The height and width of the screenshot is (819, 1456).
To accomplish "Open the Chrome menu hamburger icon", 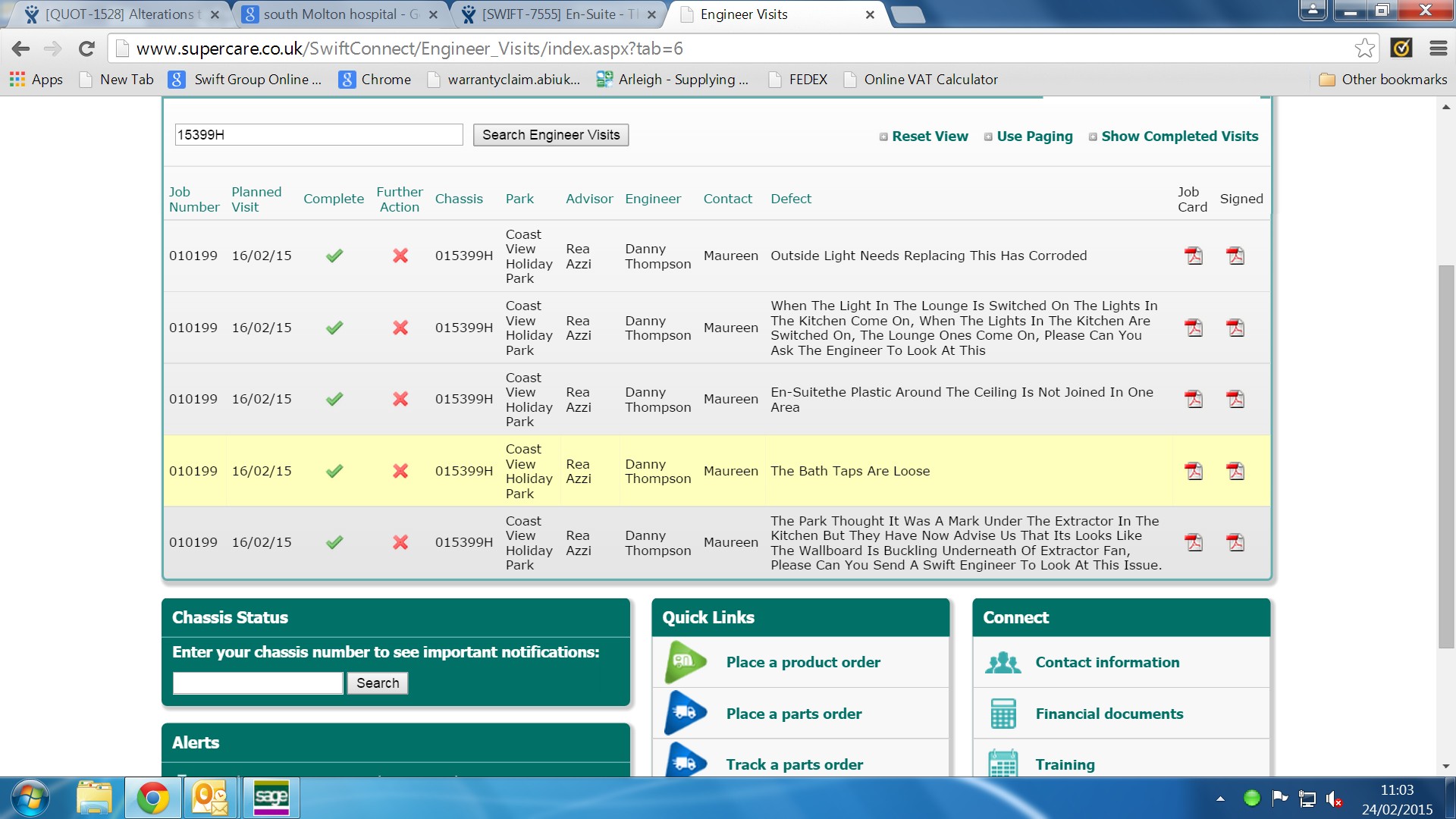I will 1438,49.
